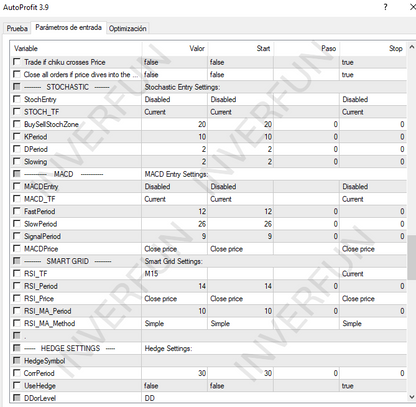Open the RSI_TF Valor cell showing M15
This screenshot has height=407, width=416.
coord(175,274)
